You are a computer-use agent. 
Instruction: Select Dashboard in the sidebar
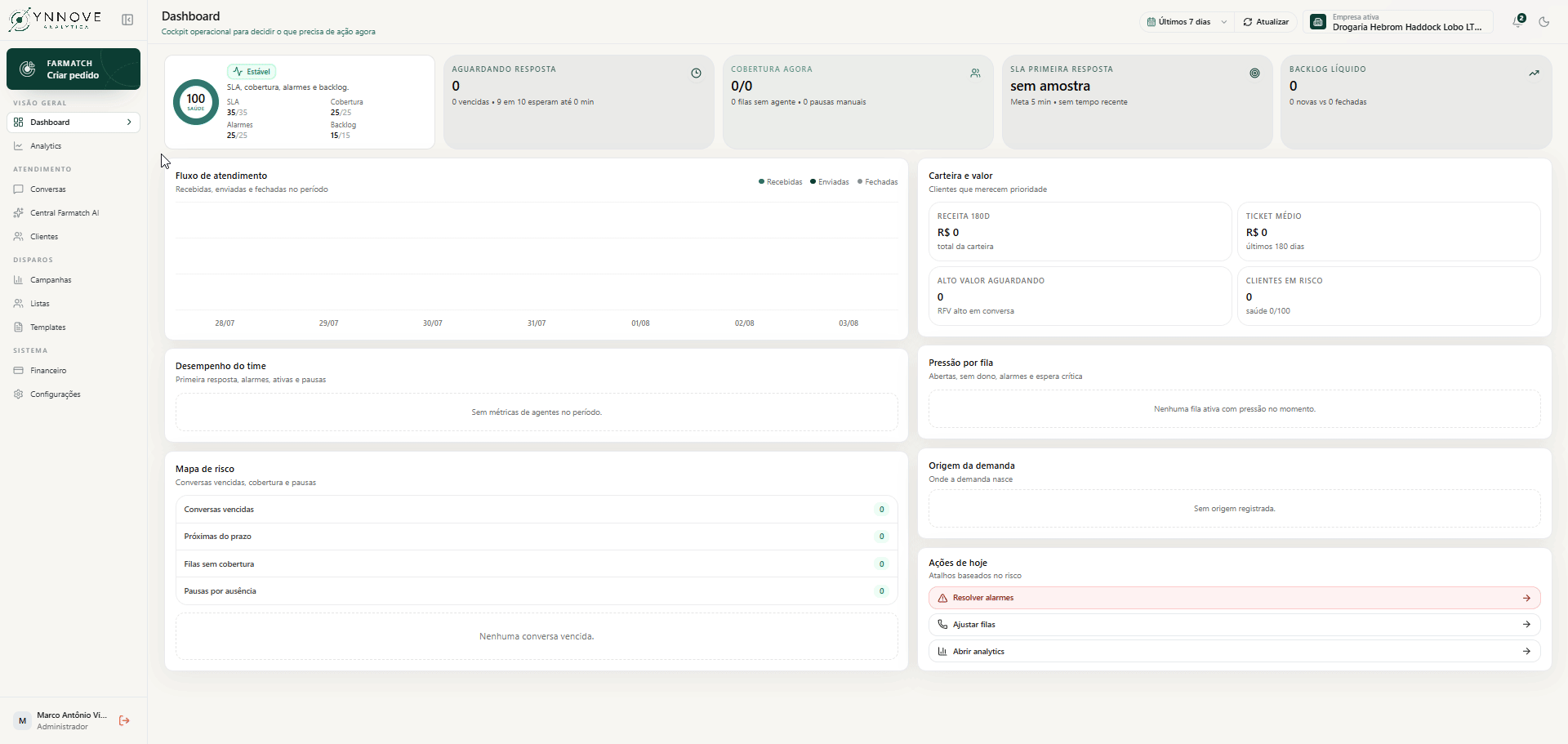pos(73,123)
